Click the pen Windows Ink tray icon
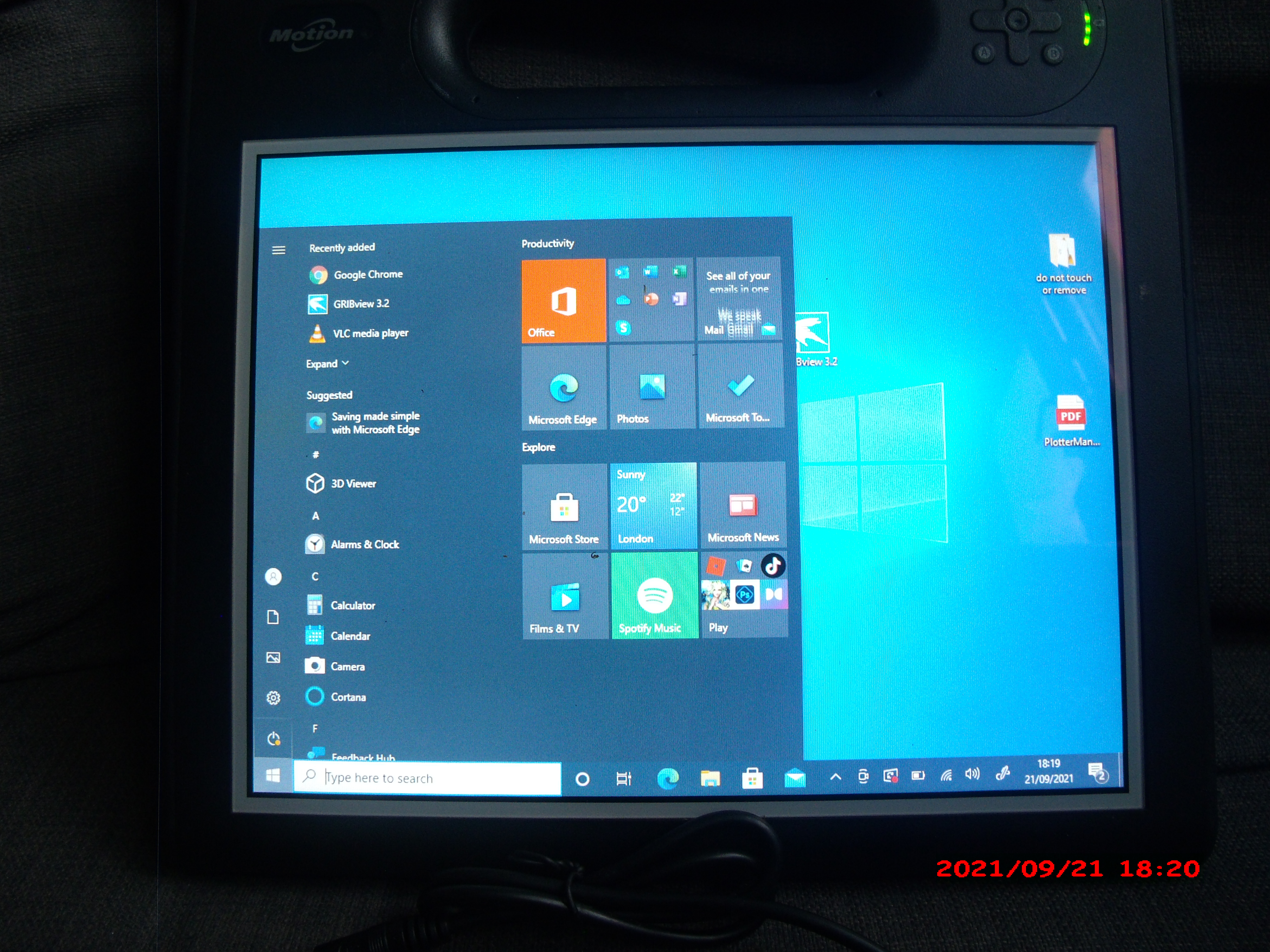Viewport: 1270px width, 952px height. coord(1002,774)
